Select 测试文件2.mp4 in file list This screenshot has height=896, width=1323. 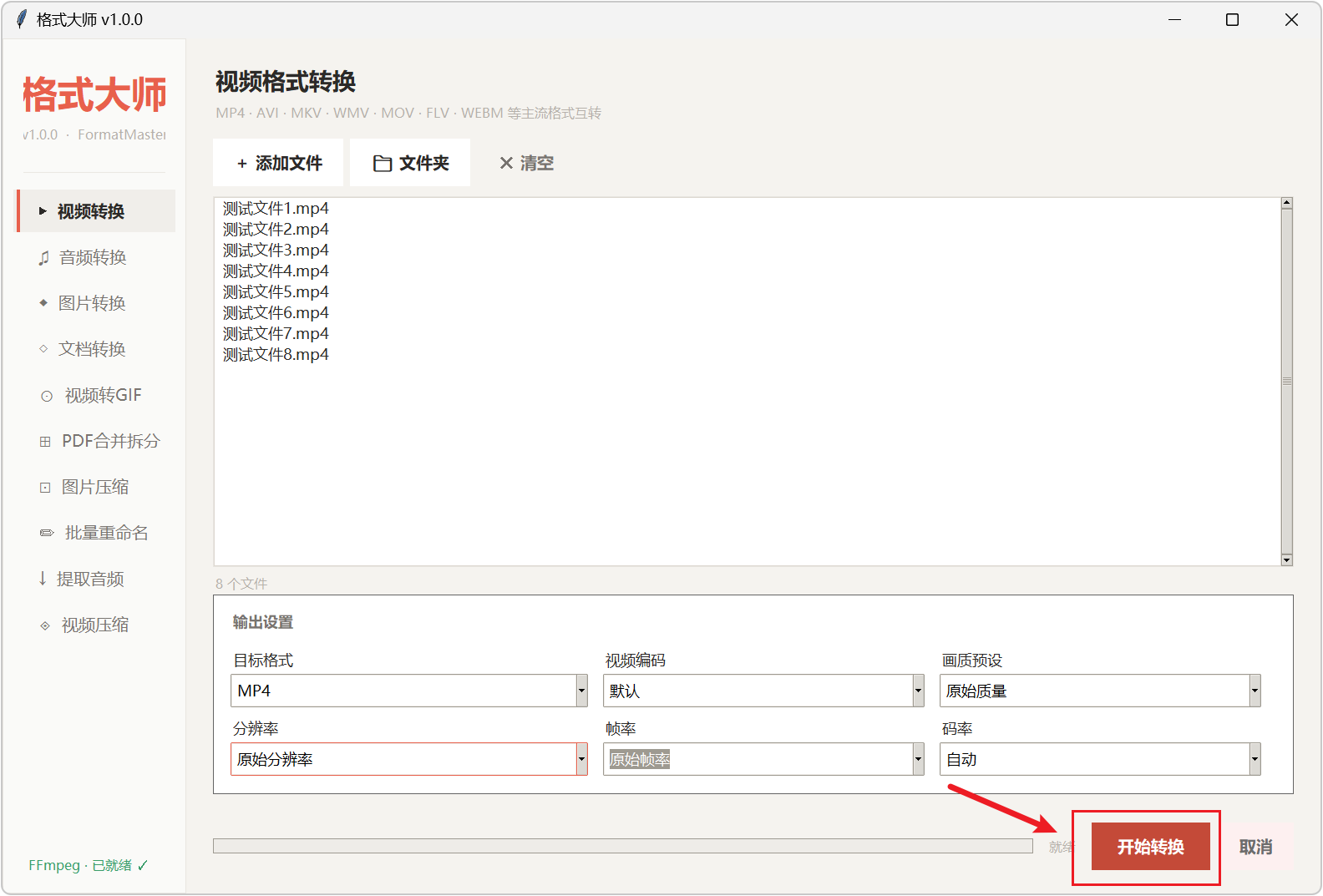tap(276, 229)
